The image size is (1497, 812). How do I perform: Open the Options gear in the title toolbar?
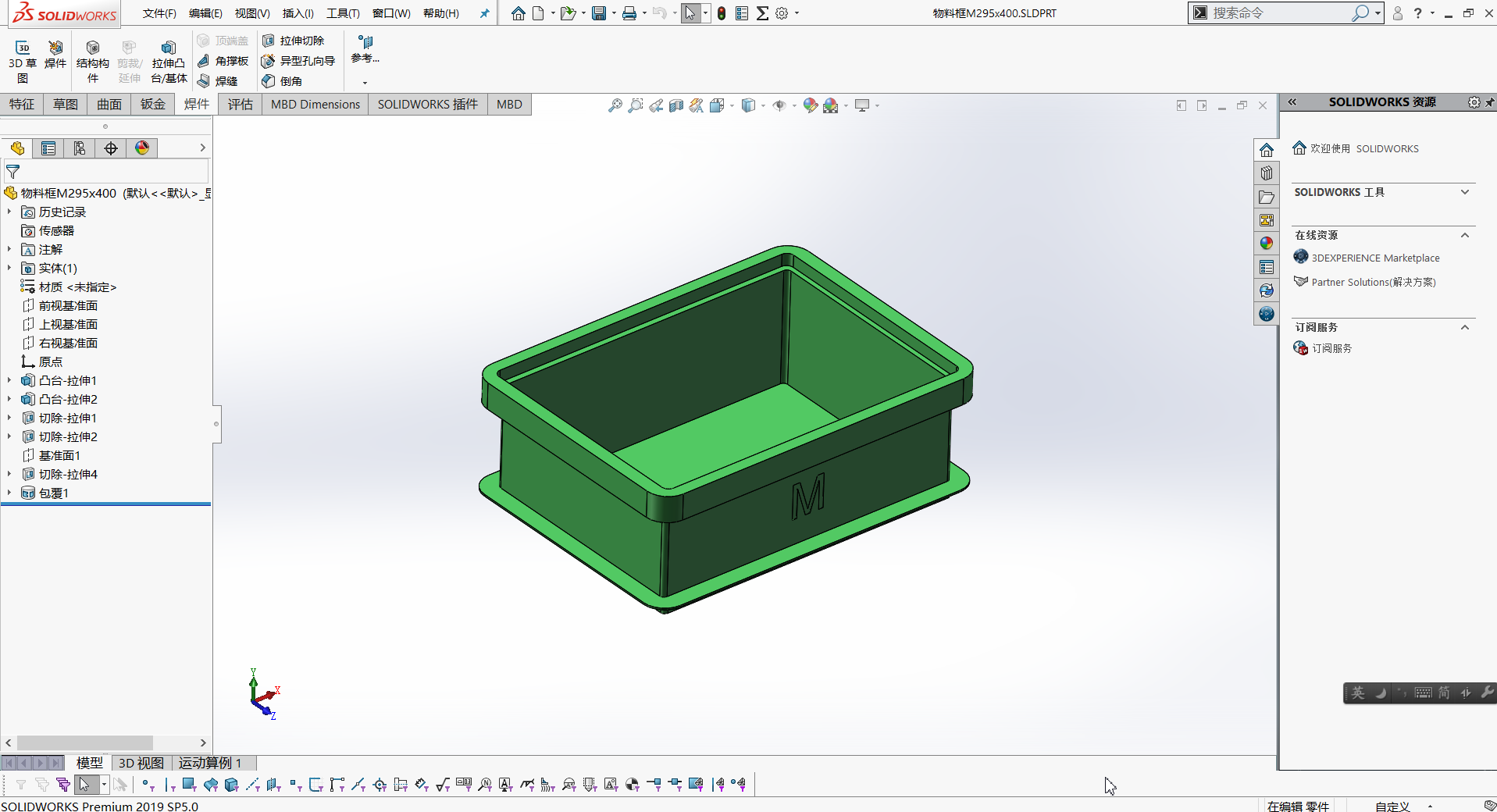[x=782, y=13]
